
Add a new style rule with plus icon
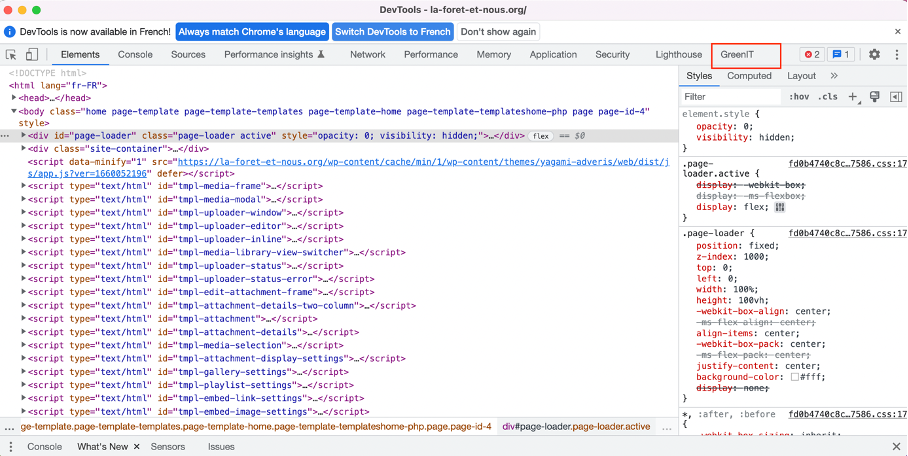point(853,97)
